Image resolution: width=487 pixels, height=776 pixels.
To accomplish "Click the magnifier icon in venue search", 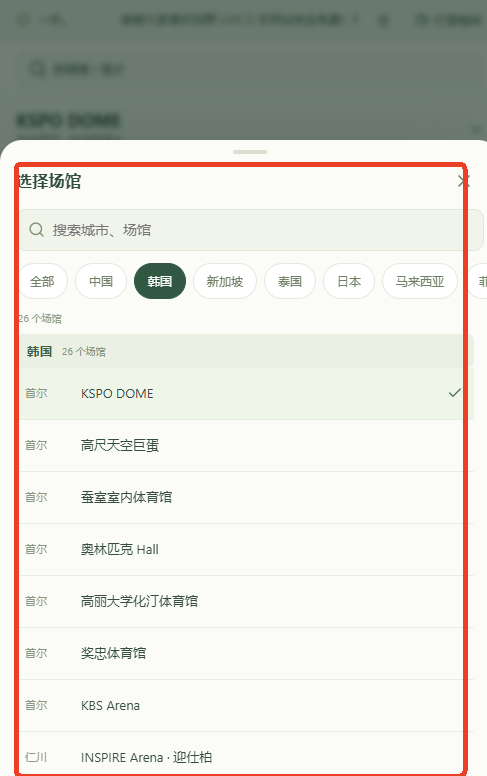I will [36, 230].
